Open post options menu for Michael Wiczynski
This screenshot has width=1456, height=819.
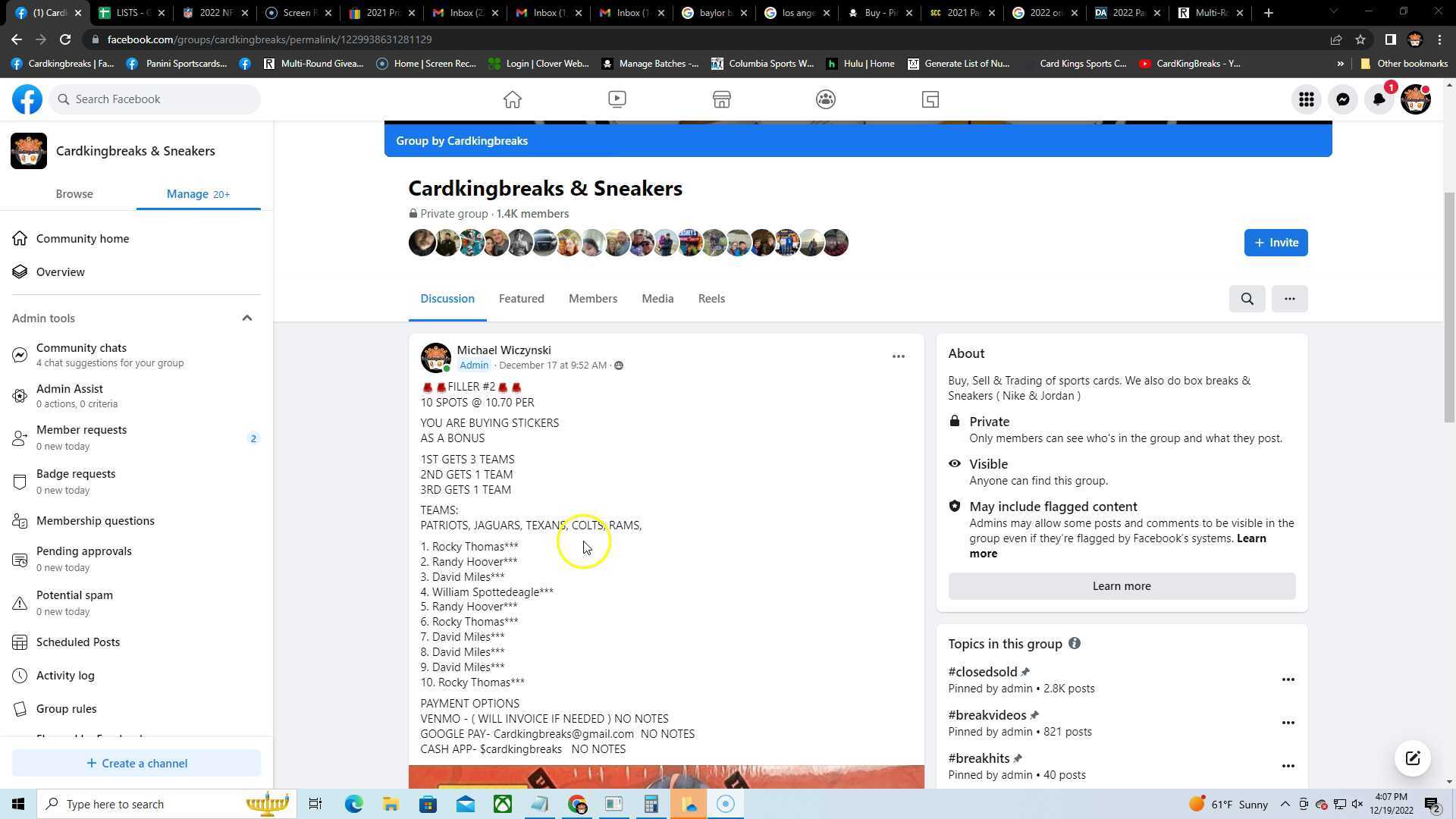pos(898,356)
